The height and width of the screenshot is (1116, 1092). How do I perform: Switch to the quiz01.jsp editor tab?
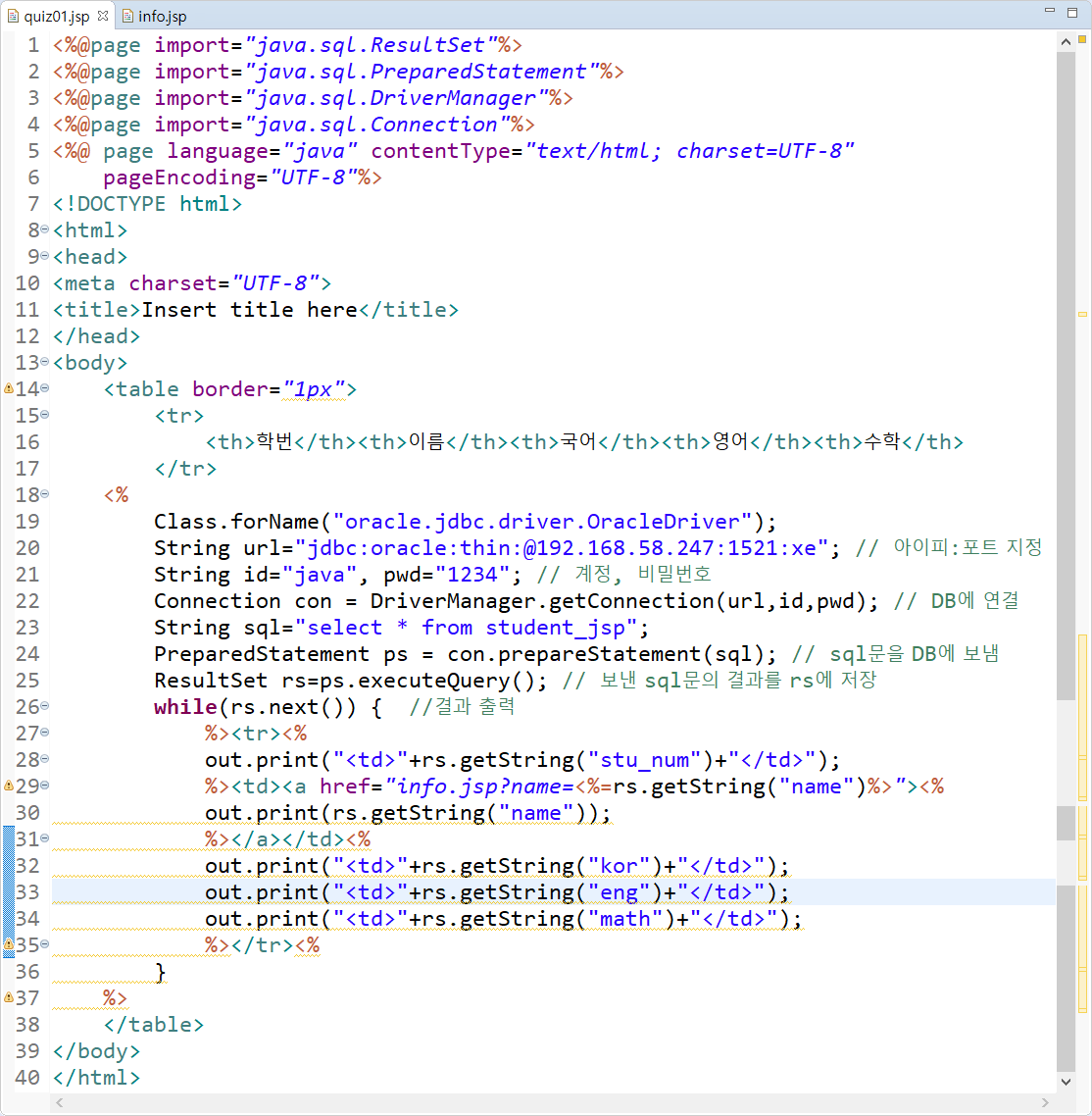(57, 16)
